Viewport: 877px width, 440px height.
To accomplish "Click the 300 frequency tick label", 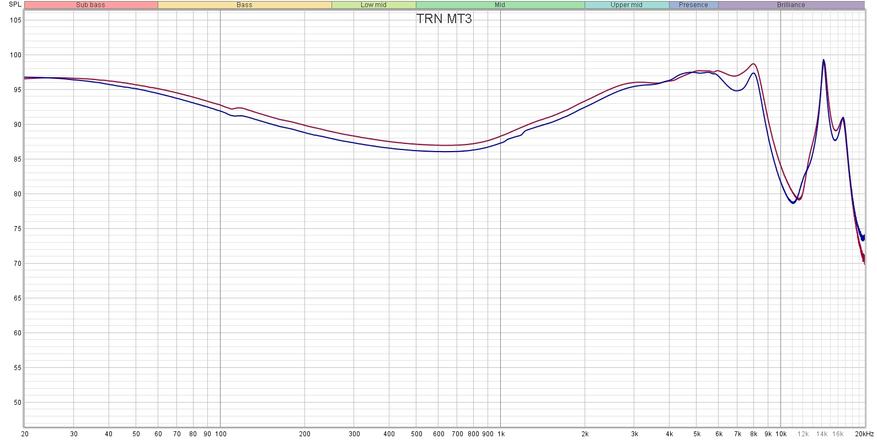I will point(353,434).
